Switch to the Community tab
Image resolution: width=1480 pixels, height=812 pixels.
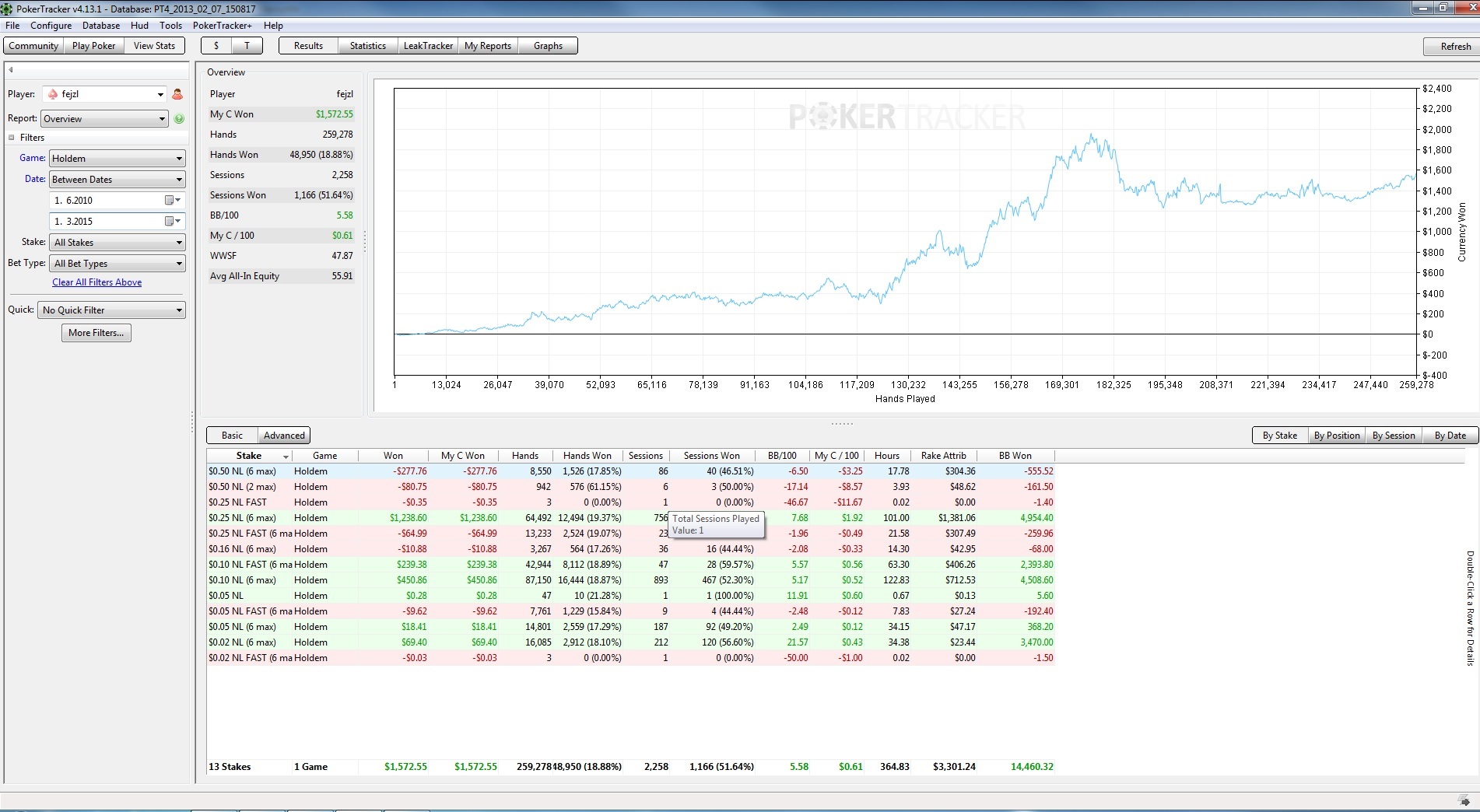click(x=33, y=46)
